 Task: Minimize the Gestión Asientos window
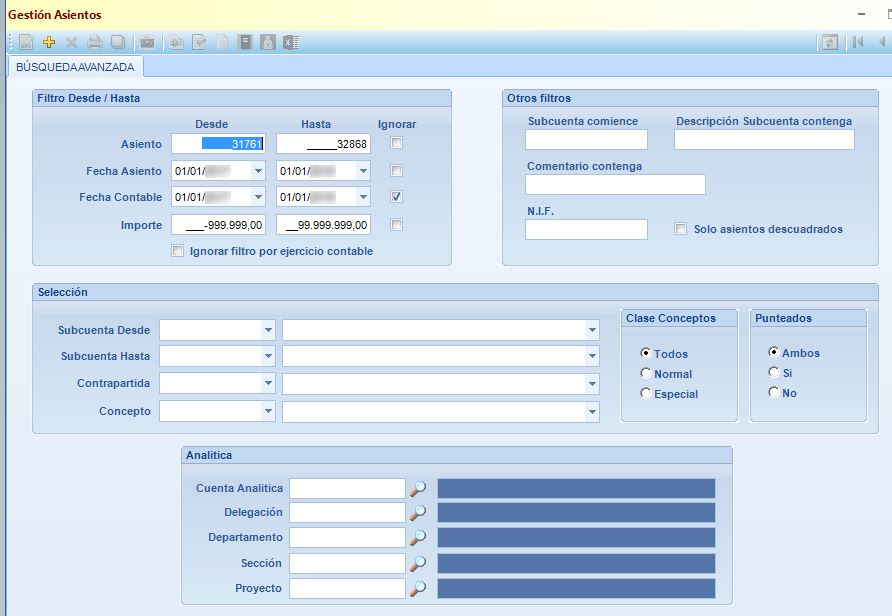pos(861,14)
